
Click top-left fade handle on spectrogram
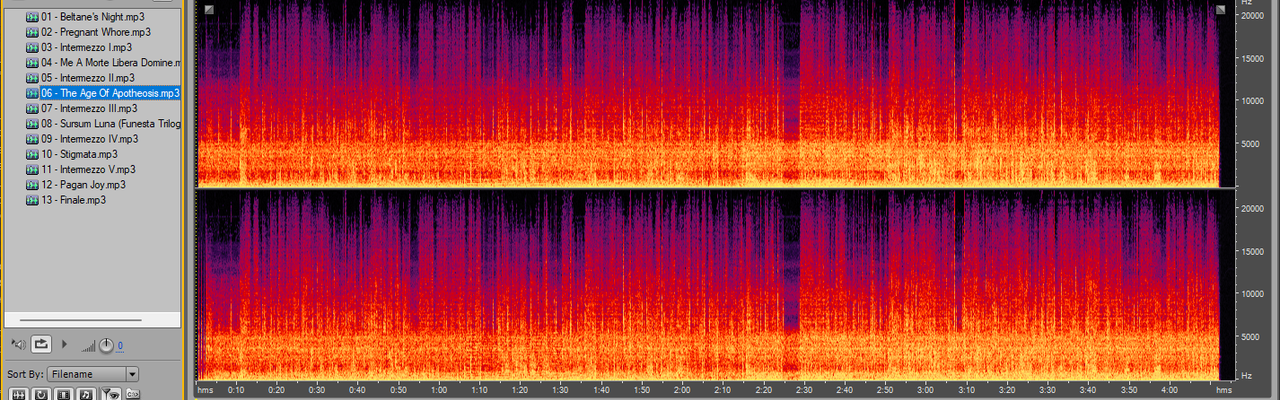(208, 10)
